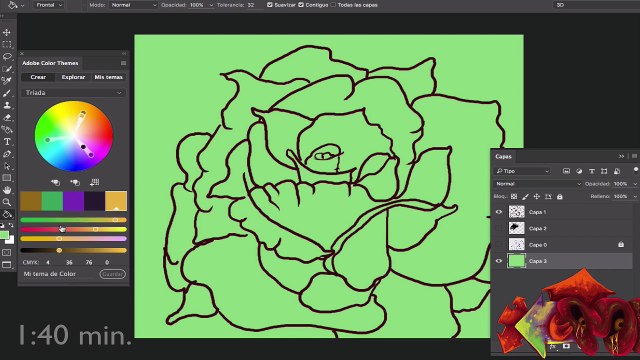Select the Clone Stamp tool
640x360 pixels.
7,105
